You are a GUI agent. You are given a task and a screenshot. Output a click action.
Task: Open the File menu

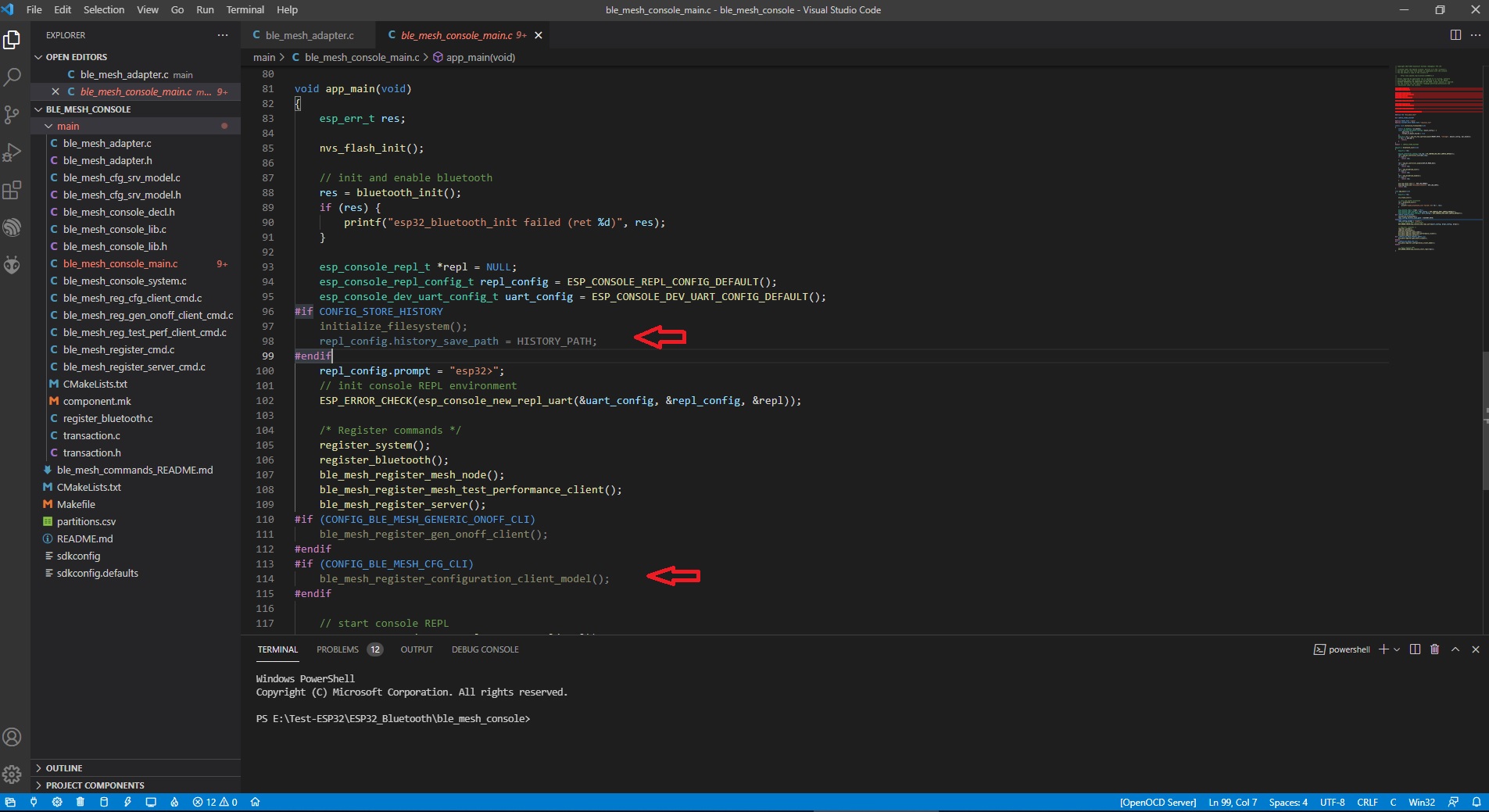pyautogui.click(x=34, y=9)
